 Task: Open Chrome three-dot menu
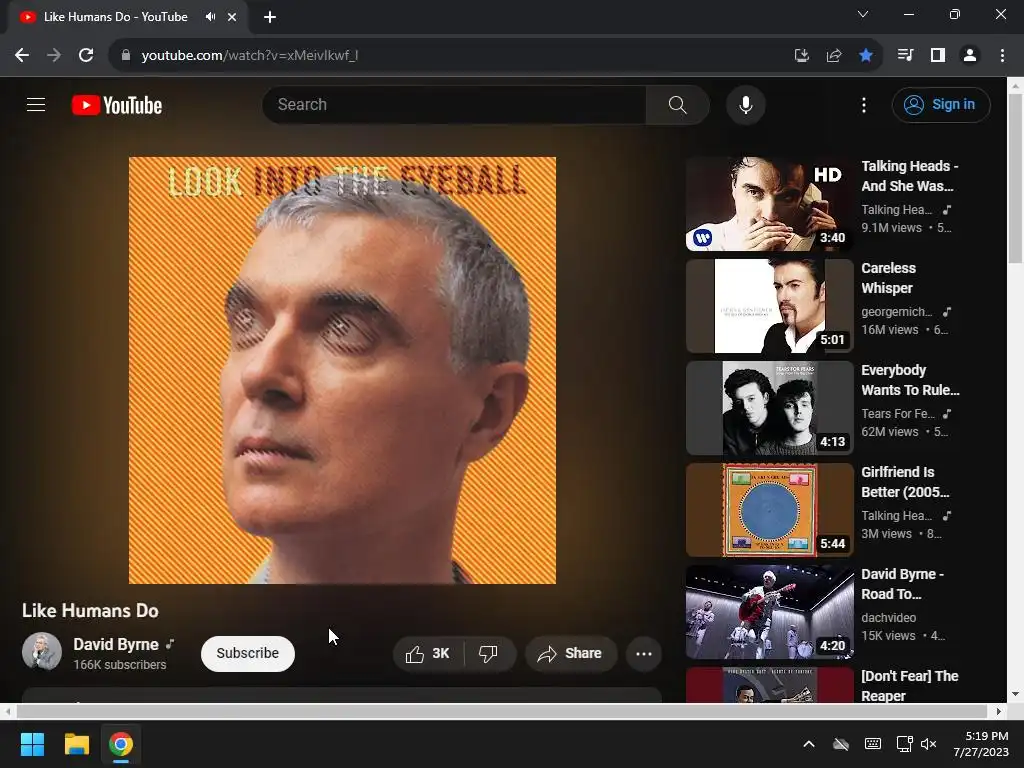pos(1002,56)
